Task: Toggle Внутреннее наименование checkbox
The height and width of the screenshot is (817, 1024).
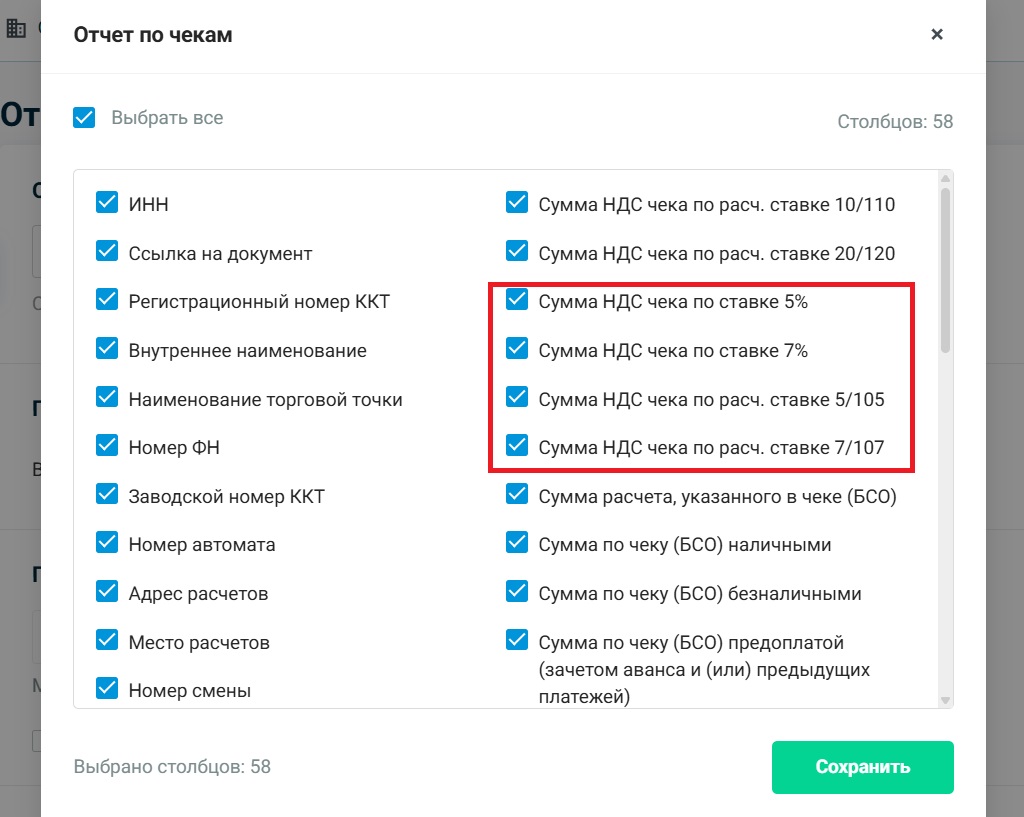Action: (107, 349)
